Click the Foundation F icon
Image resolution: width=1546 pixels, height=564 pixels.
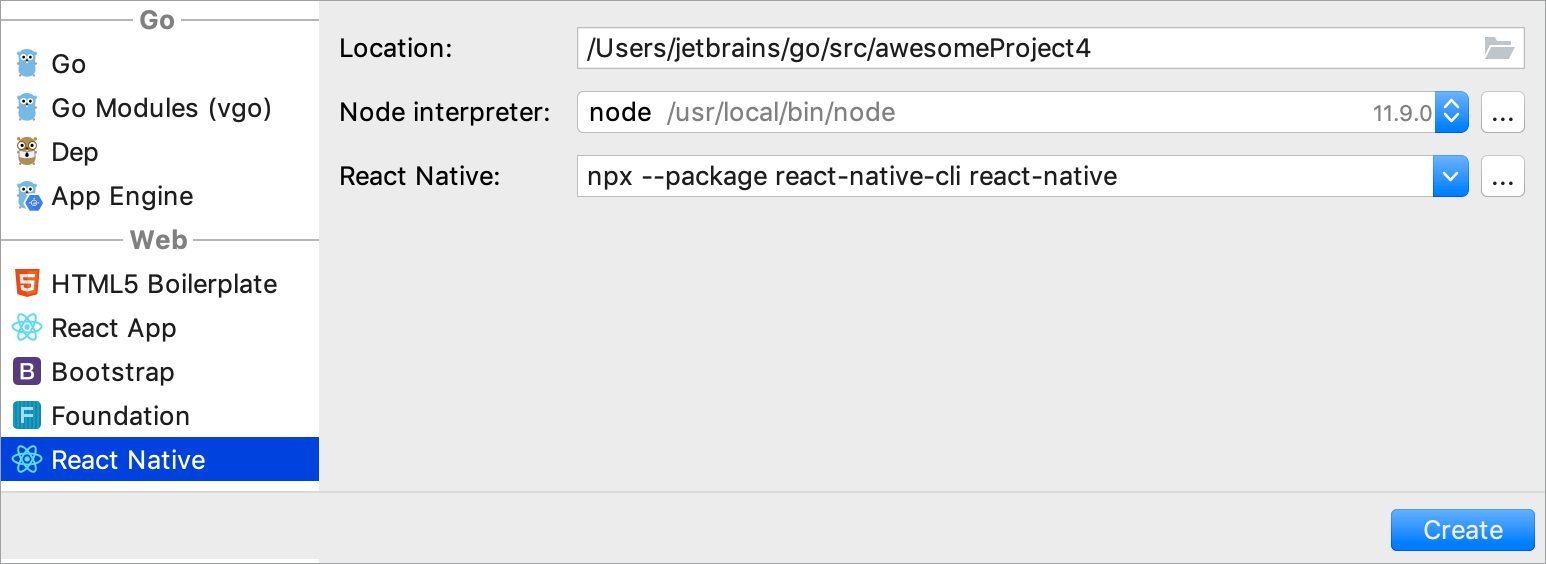point(27,416)
